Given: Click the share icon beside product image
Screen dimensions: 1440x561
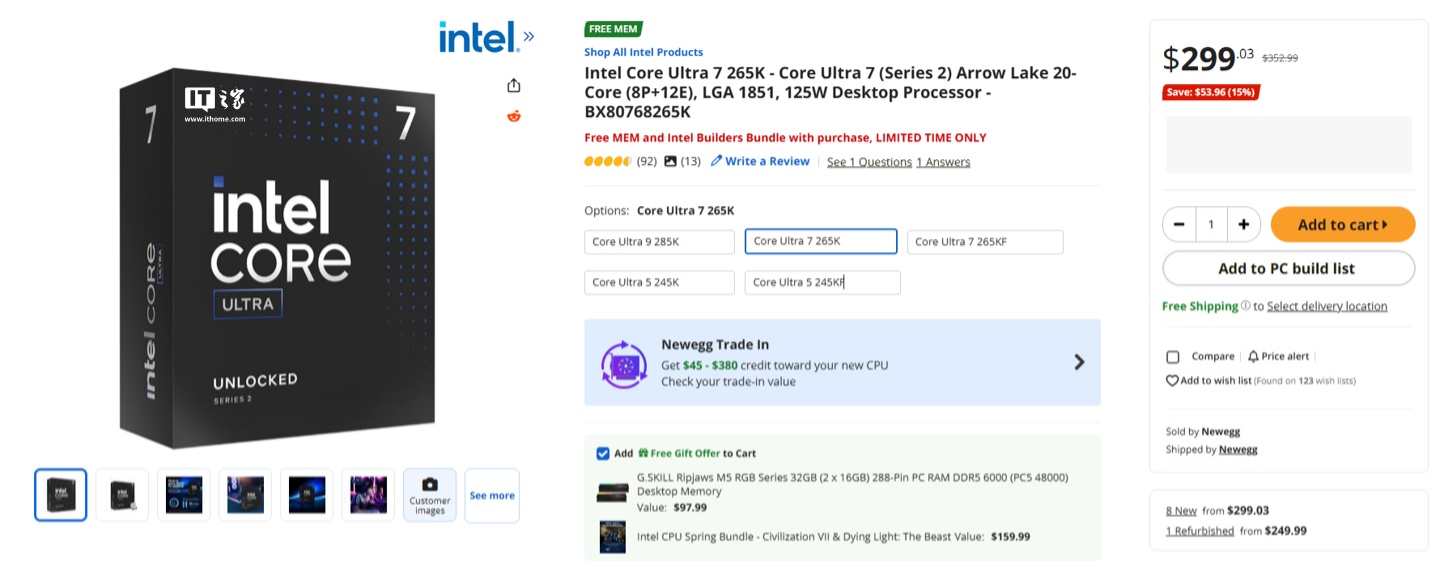Looking at the screenshot, I should click(x=514, y=85).
